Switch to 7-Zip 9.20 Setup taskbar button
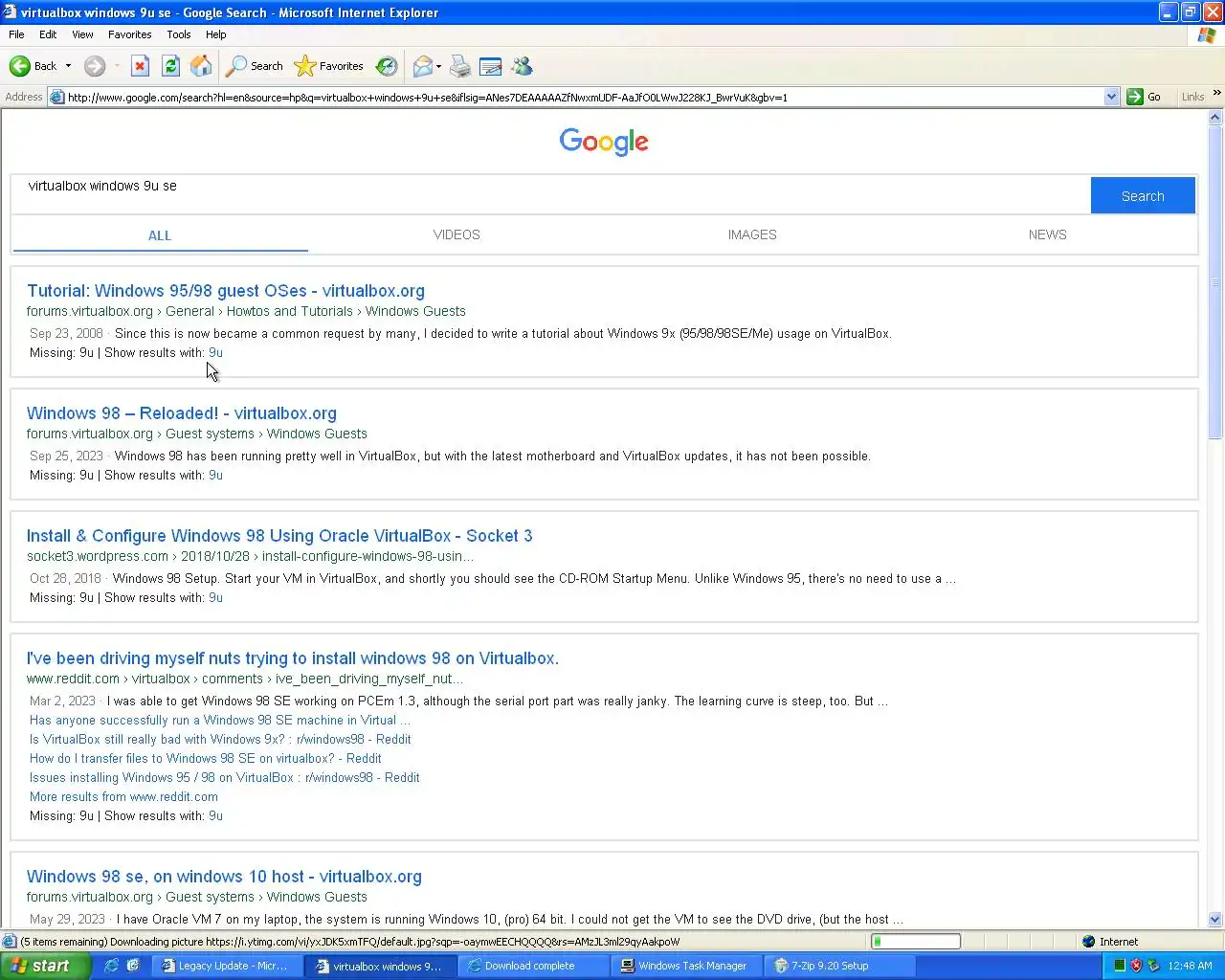1225x980 pixels. pos(840,966)
